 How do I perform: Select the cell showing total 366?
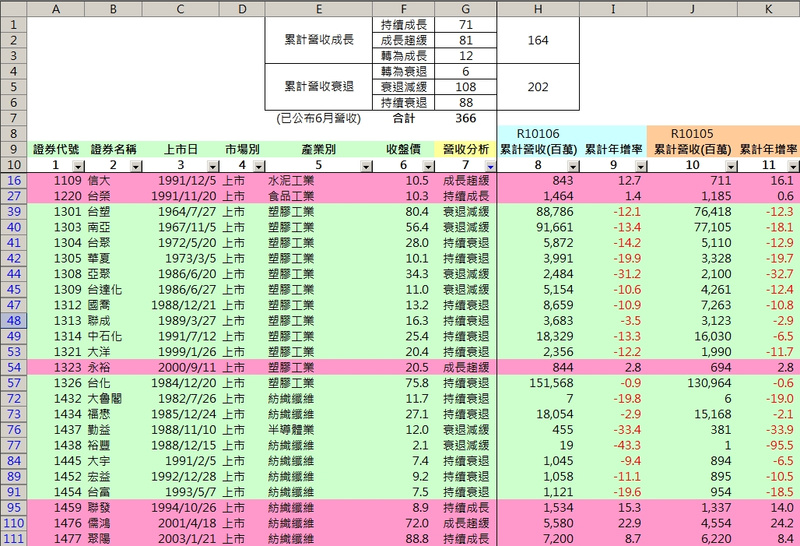point(465,118)
